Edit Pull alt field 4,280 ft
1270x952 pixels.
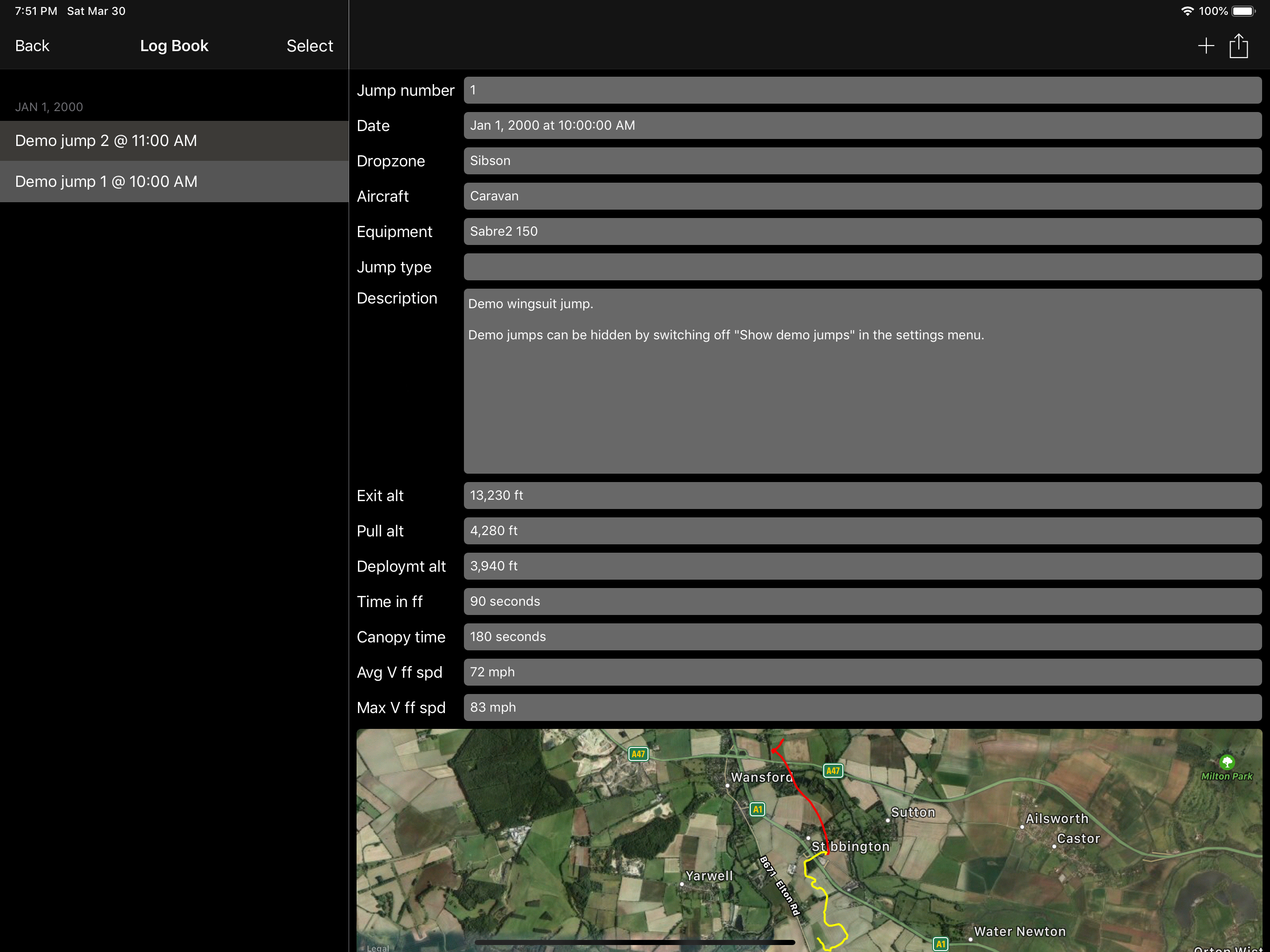[862, 530]
